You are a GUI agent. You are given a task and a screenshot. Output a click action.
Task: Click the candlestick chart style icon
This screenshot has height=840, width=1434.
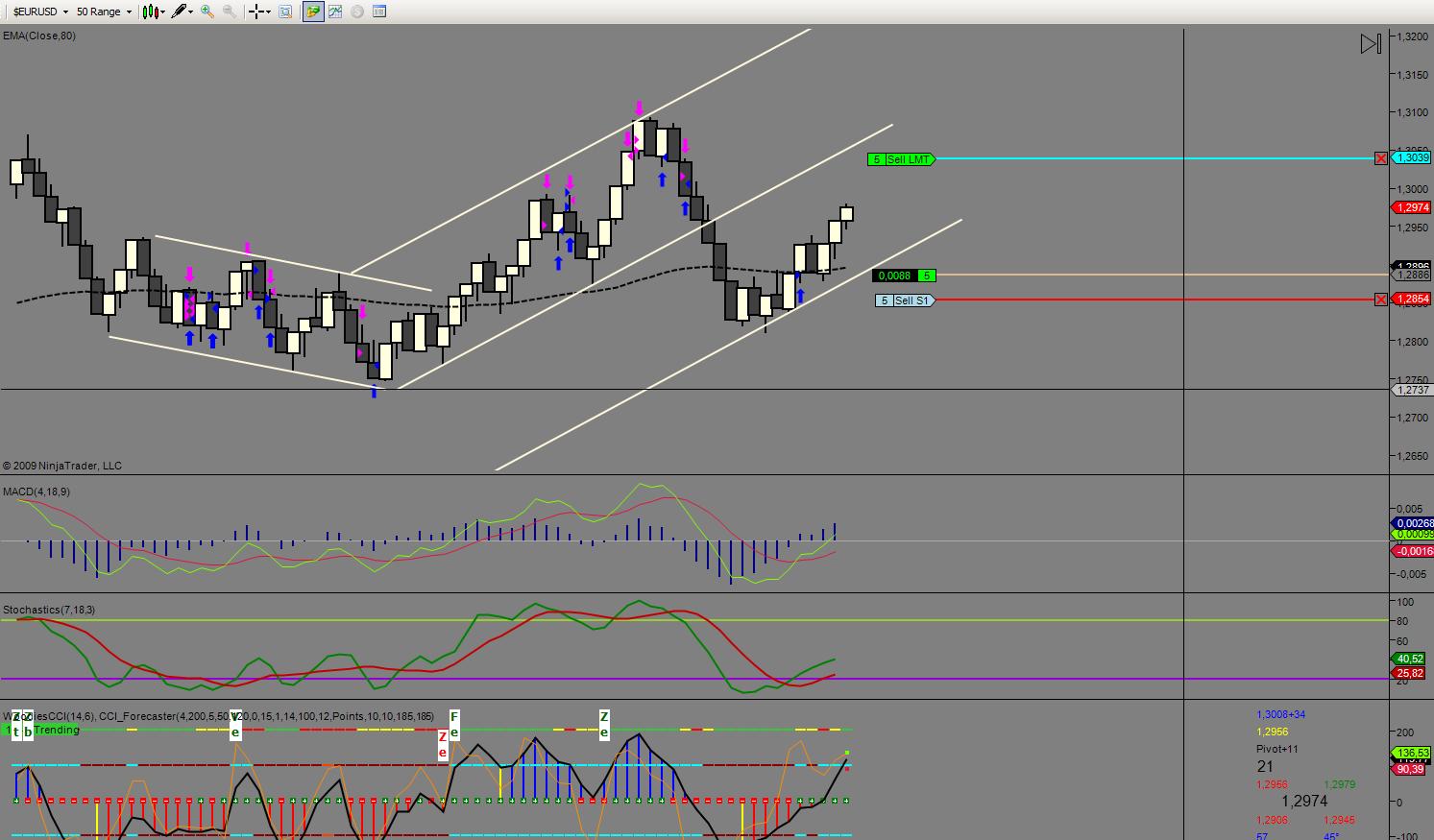(x=151, y=12)
